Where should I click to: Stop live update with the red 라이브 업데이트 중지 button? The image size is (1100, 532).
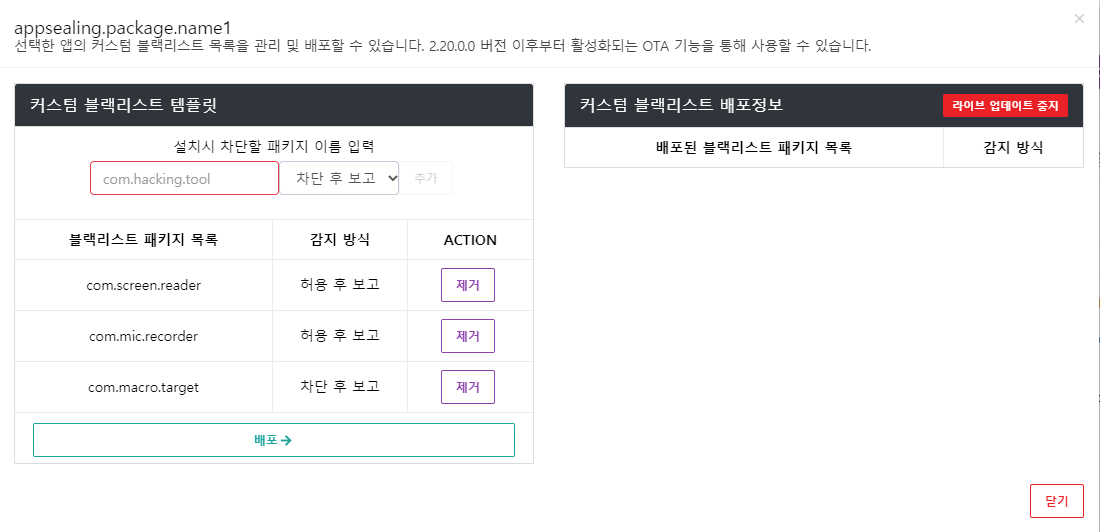pyautogui.click(x=1005, y=106)
